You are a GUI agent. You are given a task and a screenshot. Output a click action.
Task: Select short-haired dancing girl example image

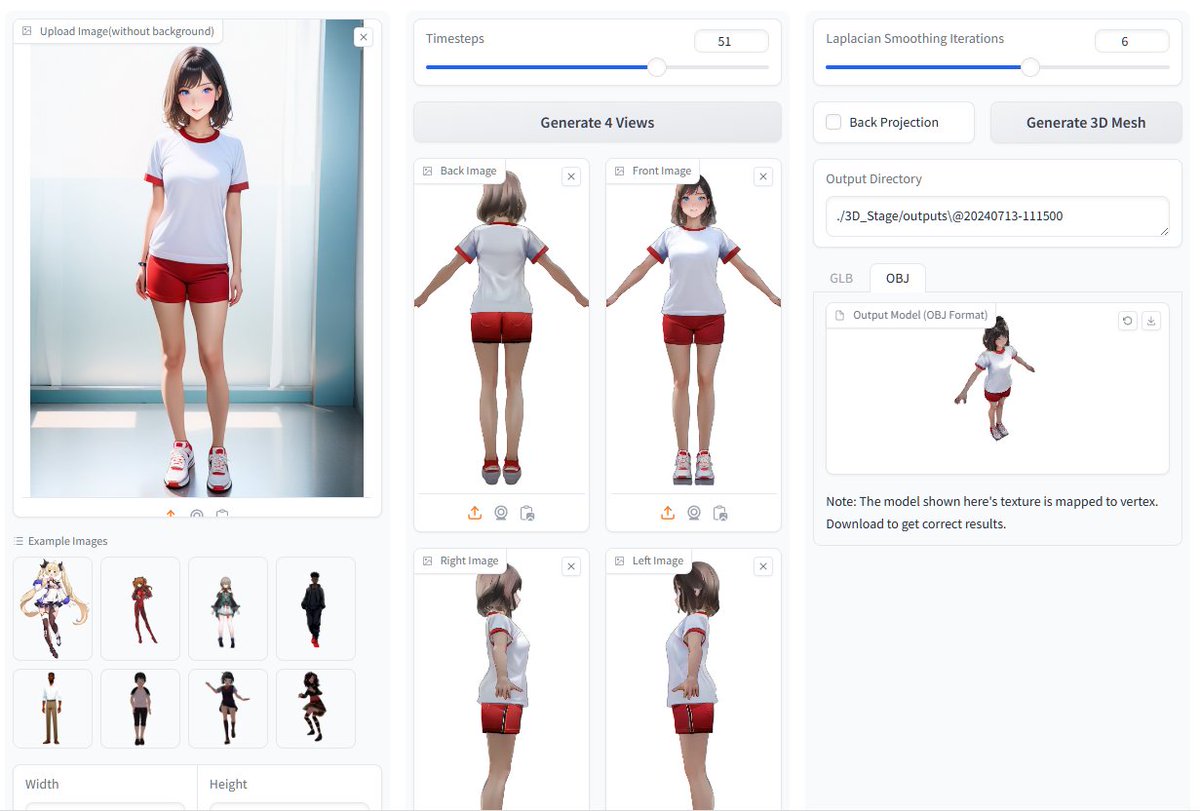point(228,708)
